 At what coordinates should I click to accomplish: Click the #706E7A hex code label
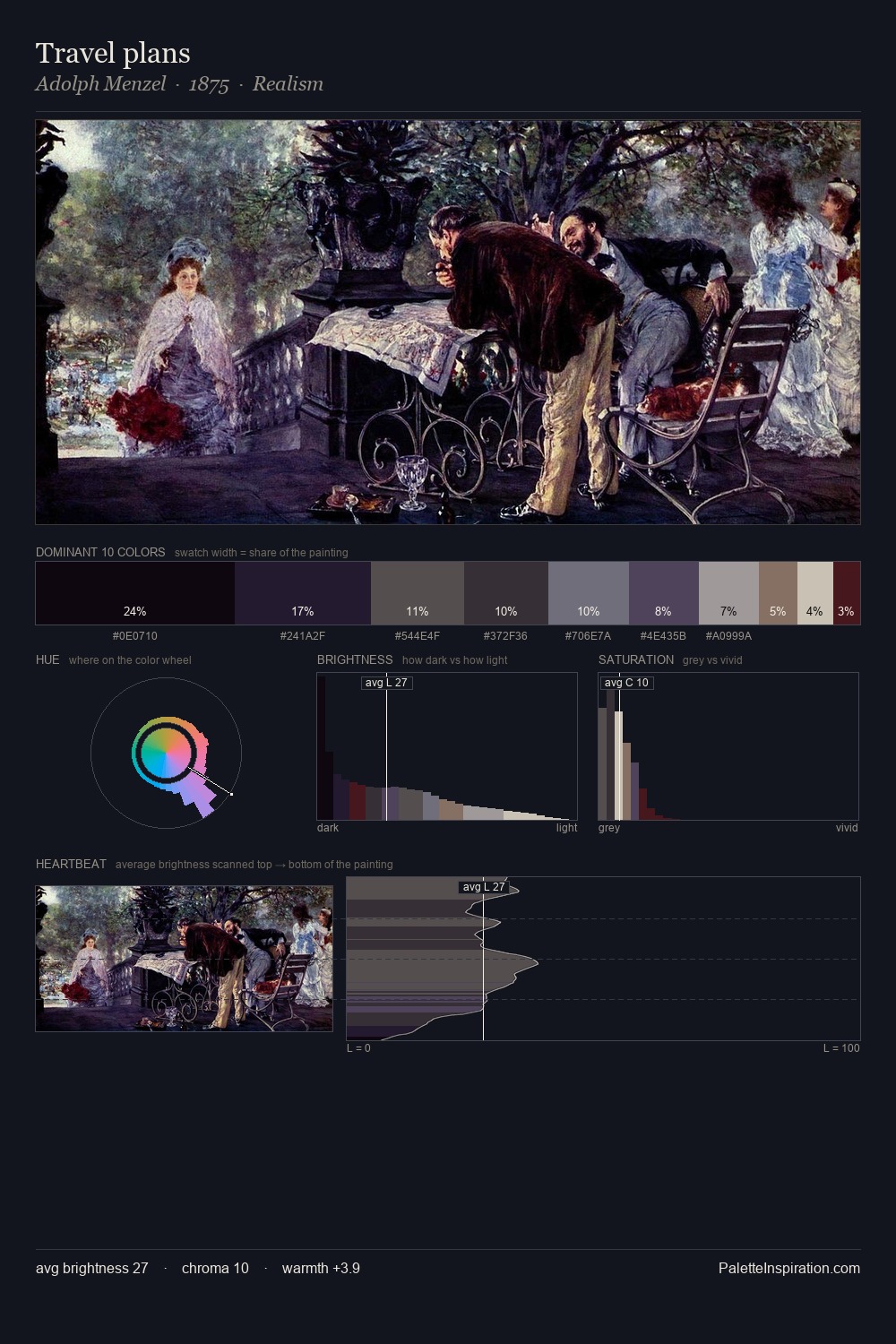point(589,636)
